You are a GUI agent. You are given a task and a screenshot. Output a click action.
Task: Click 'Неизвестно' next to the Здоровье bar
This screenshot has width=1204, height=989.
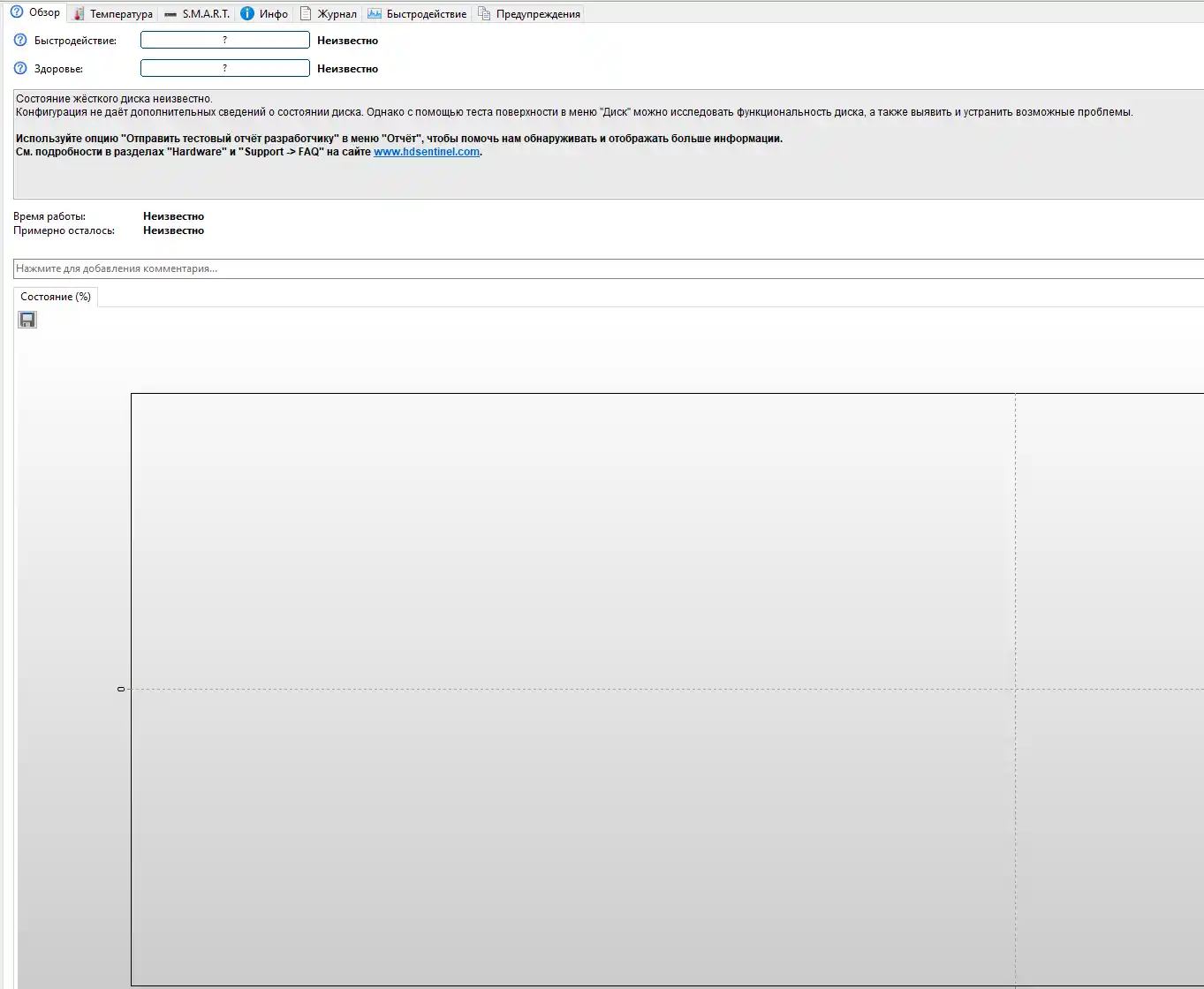[x=348, y=68]
